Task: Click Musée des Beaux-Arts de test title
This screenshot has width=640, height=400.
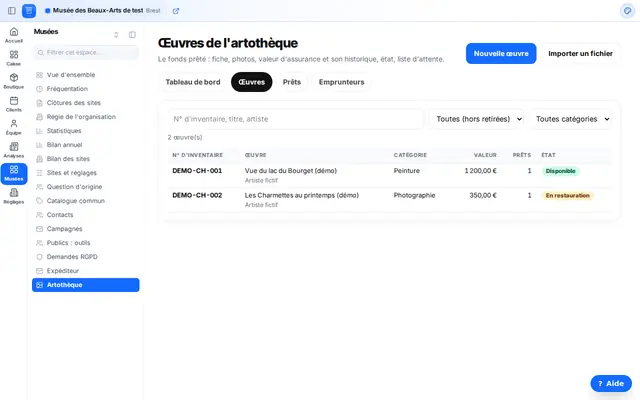Action: 98,11
